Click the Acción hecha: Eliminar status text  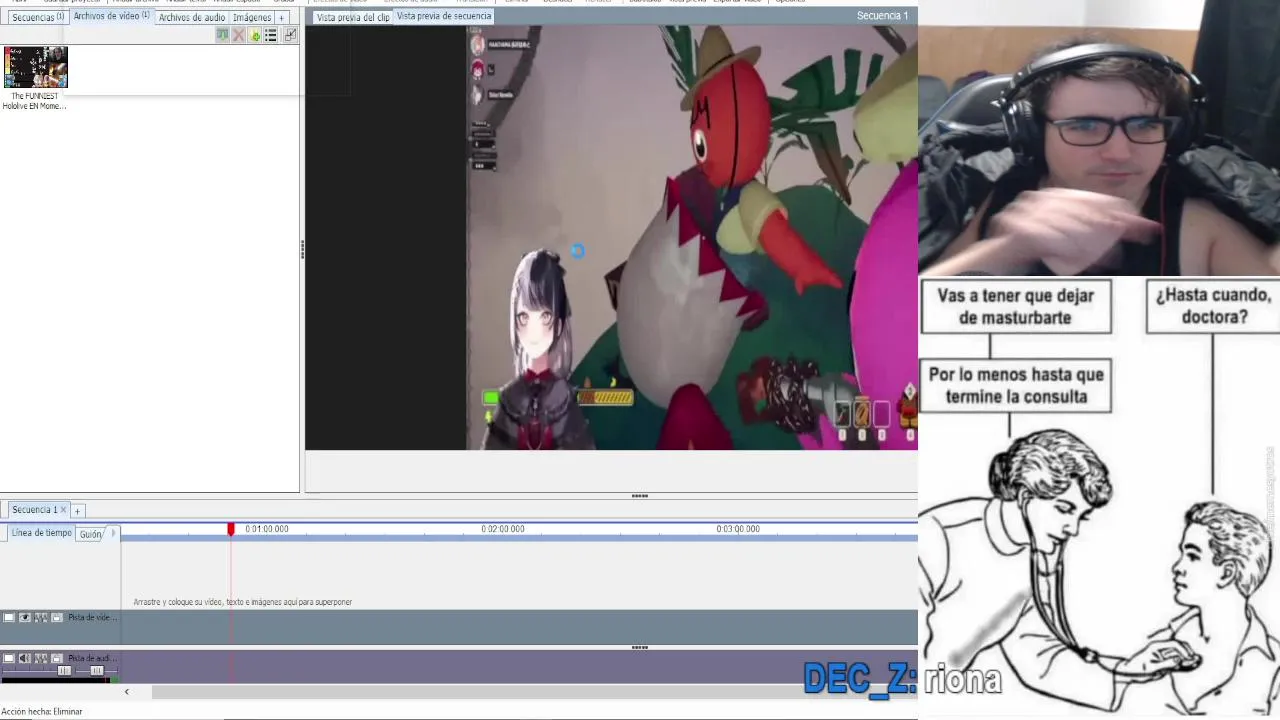point(42,712)
